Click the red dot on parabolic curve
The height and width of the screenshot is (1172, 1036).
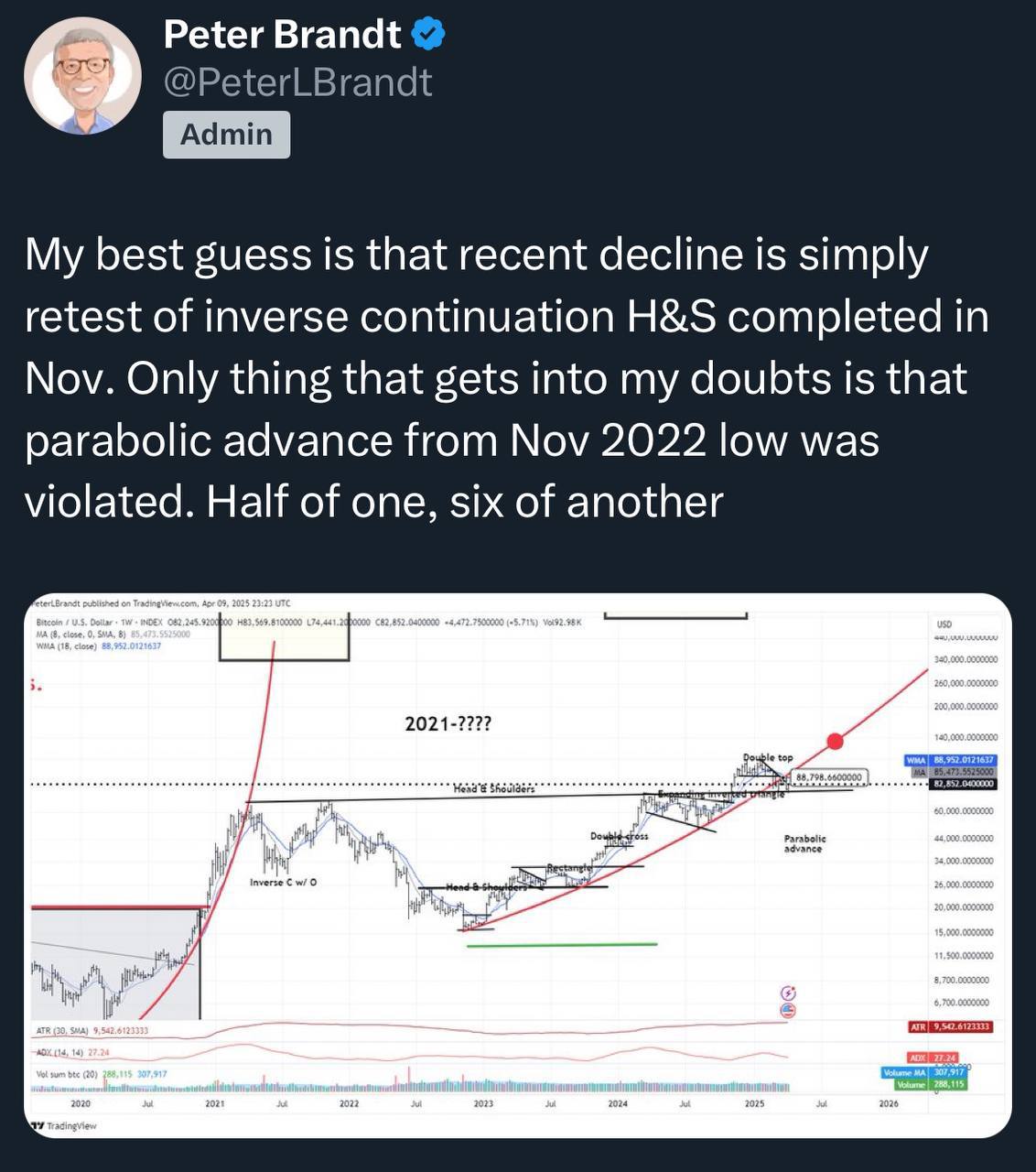tap(835, 740)
